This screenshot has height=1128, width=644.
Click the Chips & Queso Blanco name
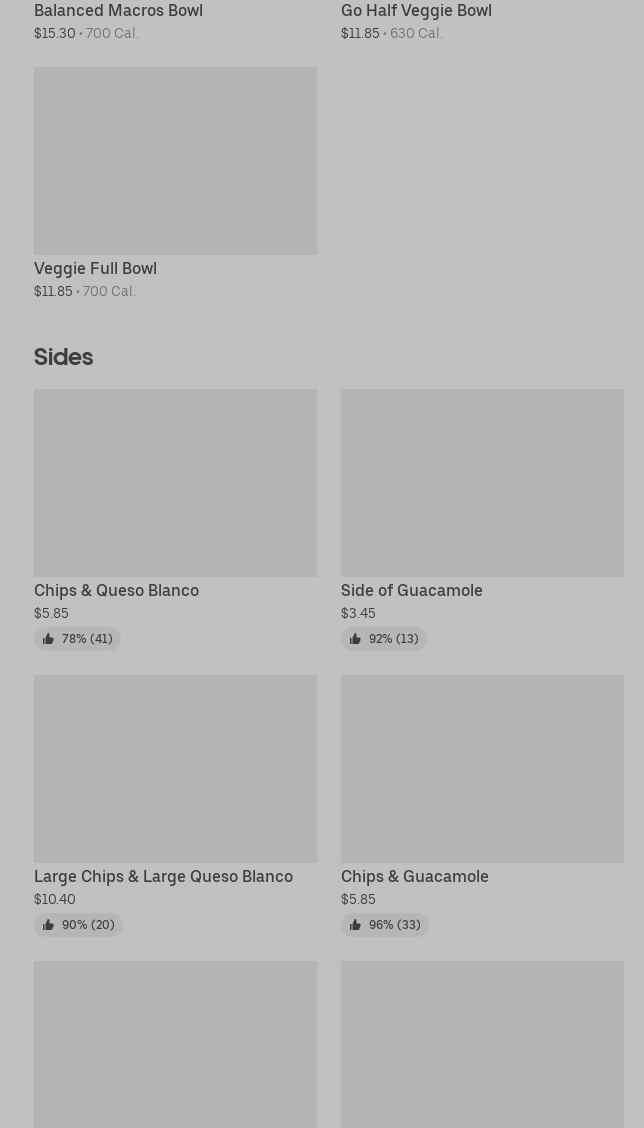coord(116,591)
